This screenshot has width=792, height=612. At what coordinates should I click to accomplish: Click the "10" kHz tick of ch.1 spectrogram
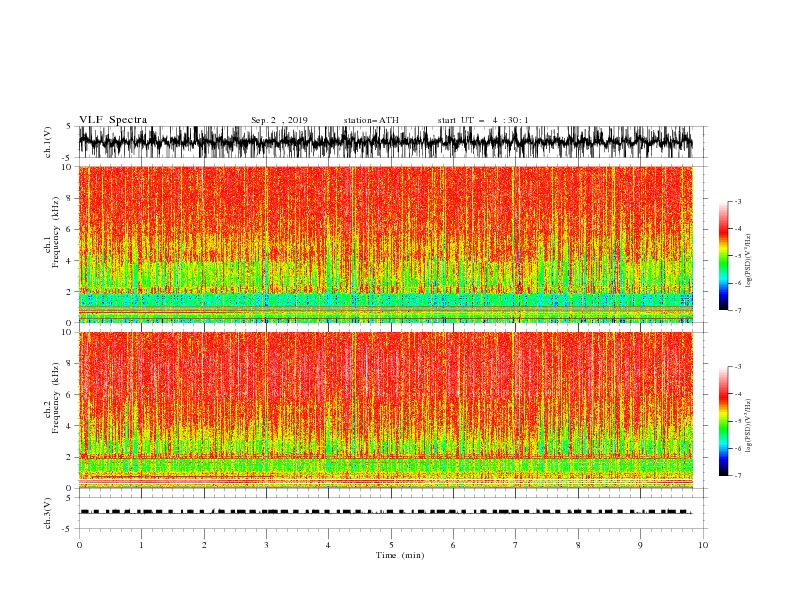pyautogui.click(x=67, y=167)
